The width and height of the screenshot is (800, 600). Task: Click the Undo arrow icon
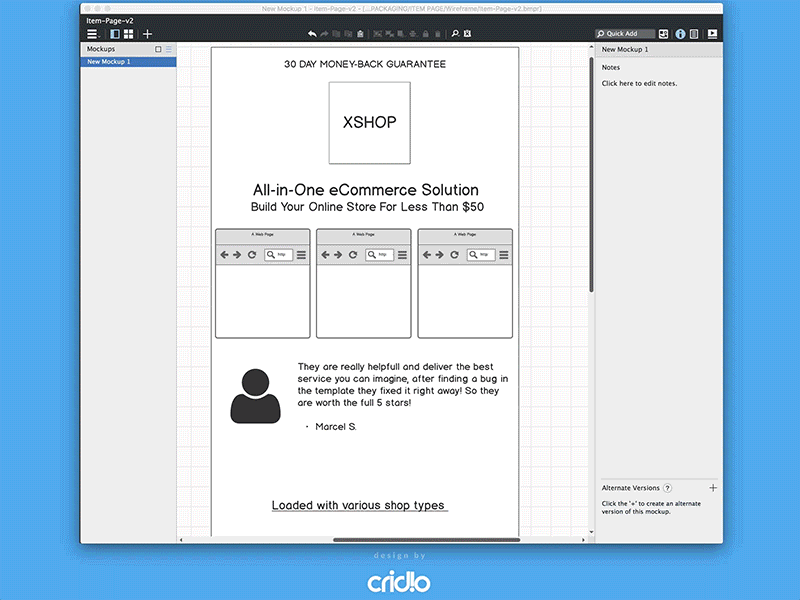tap(313, 33)
